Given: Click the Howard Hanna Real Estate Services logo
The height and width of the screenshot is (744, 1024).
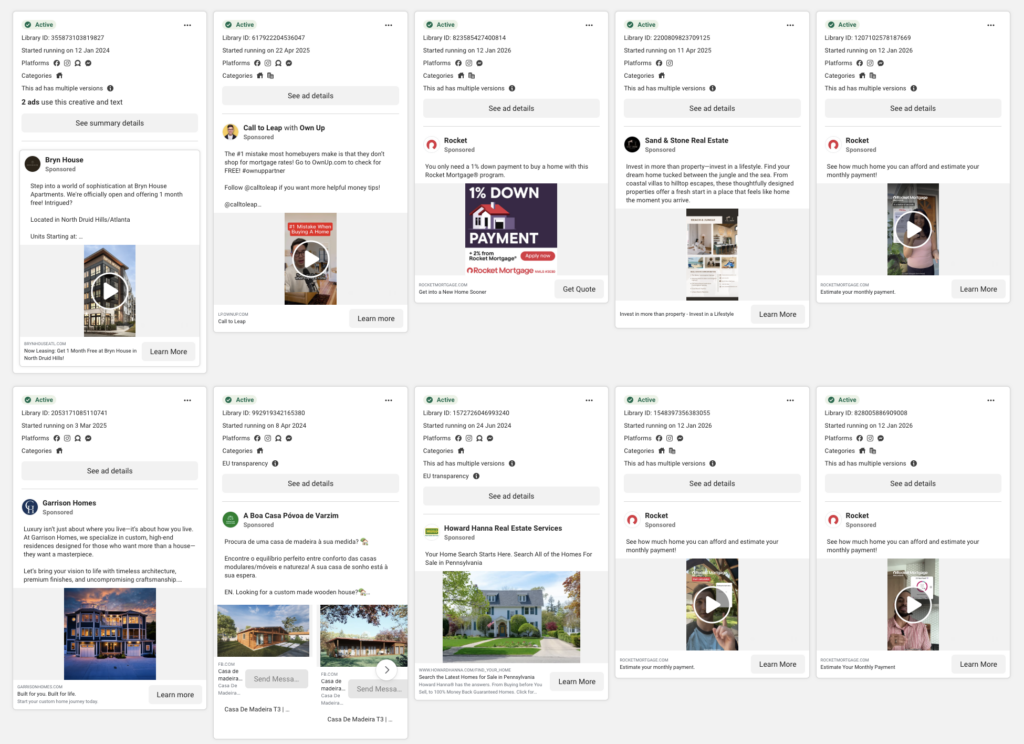Looking at the screenshot, I should coord(432,532).
